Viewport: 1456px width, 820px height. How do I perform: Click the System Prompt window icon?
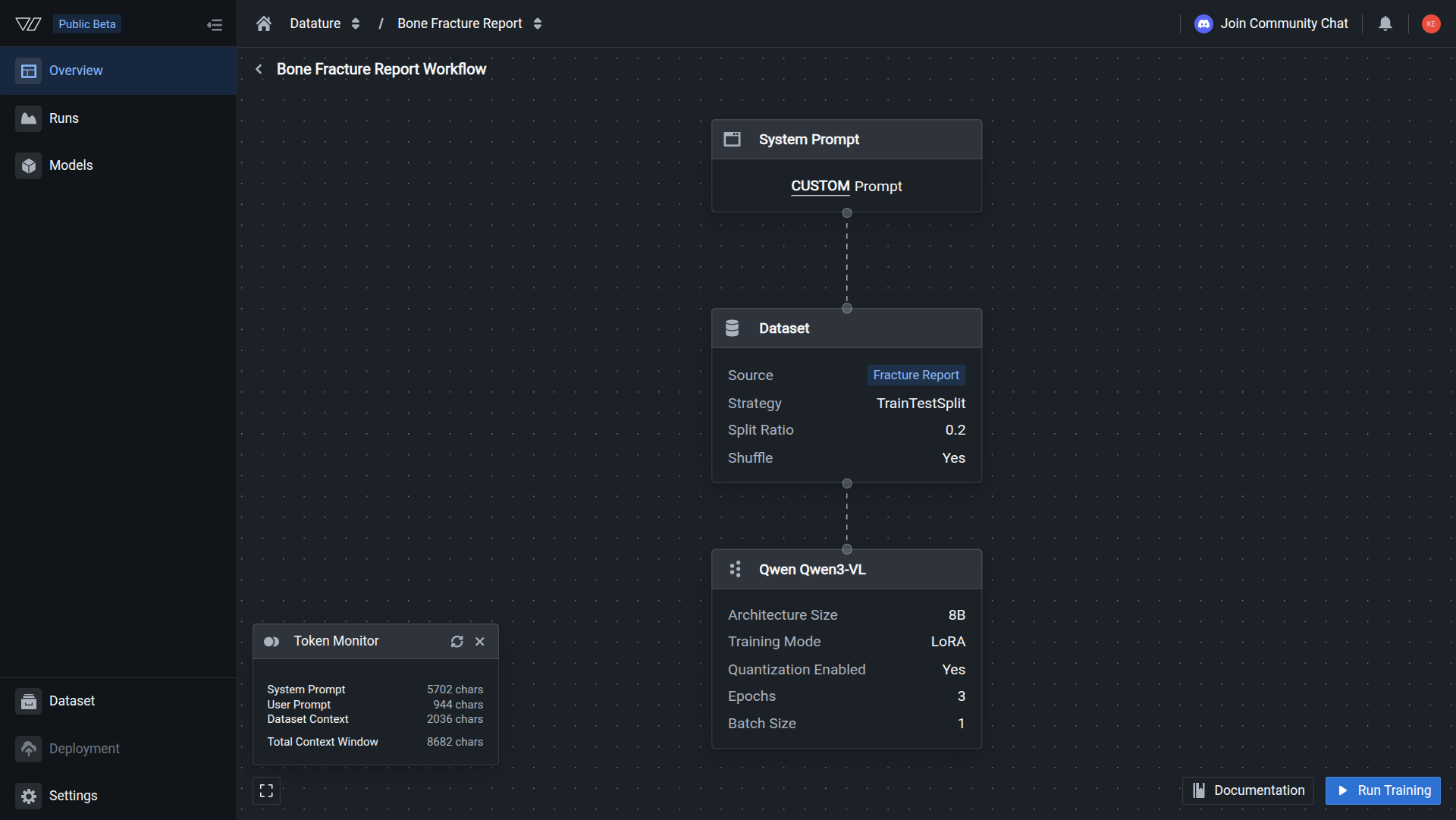pyautogui.click(x=732, y=140)
